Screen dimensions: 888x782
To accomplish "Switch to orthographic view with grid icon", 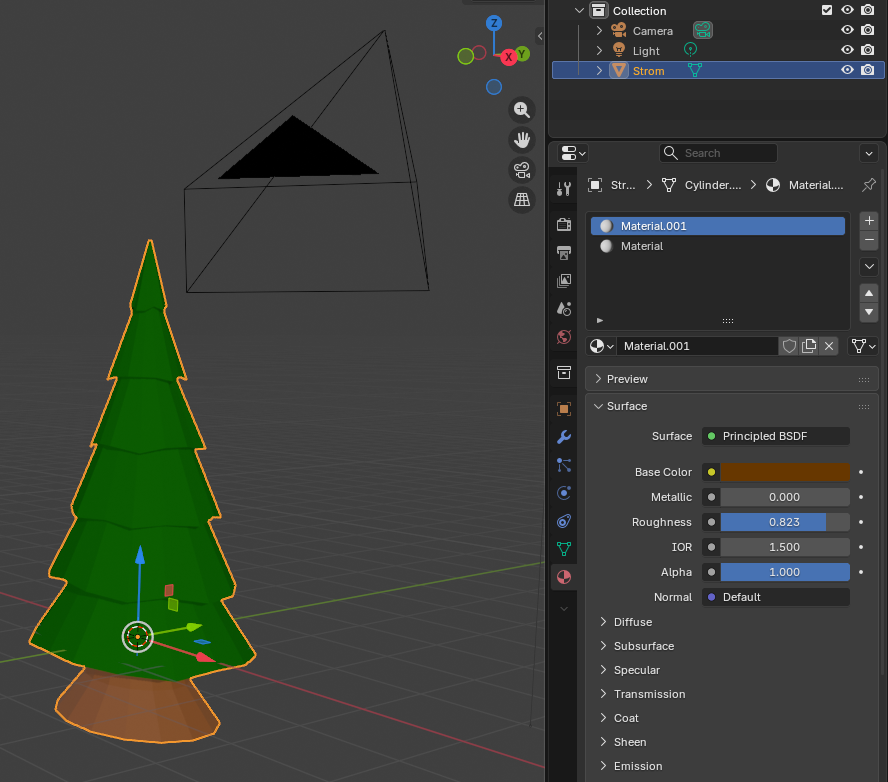I will coord(521,200).
